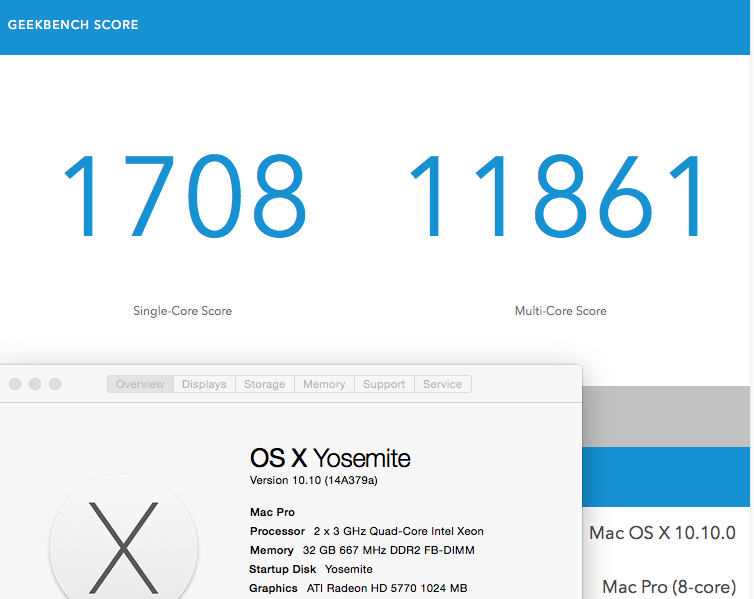Open the Support tab
Image resolution: width=754 pixels, height=599 pixels.
click(384, 384)
